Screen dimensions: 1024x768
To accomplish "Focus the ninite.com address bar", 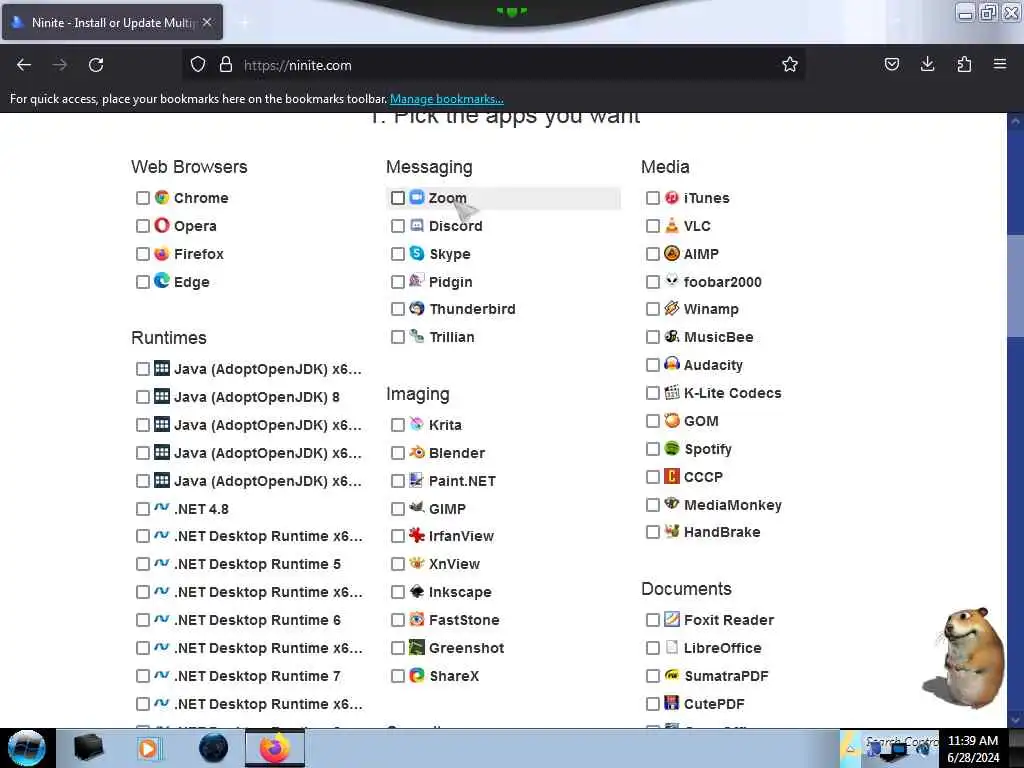I will pos(493,65).
